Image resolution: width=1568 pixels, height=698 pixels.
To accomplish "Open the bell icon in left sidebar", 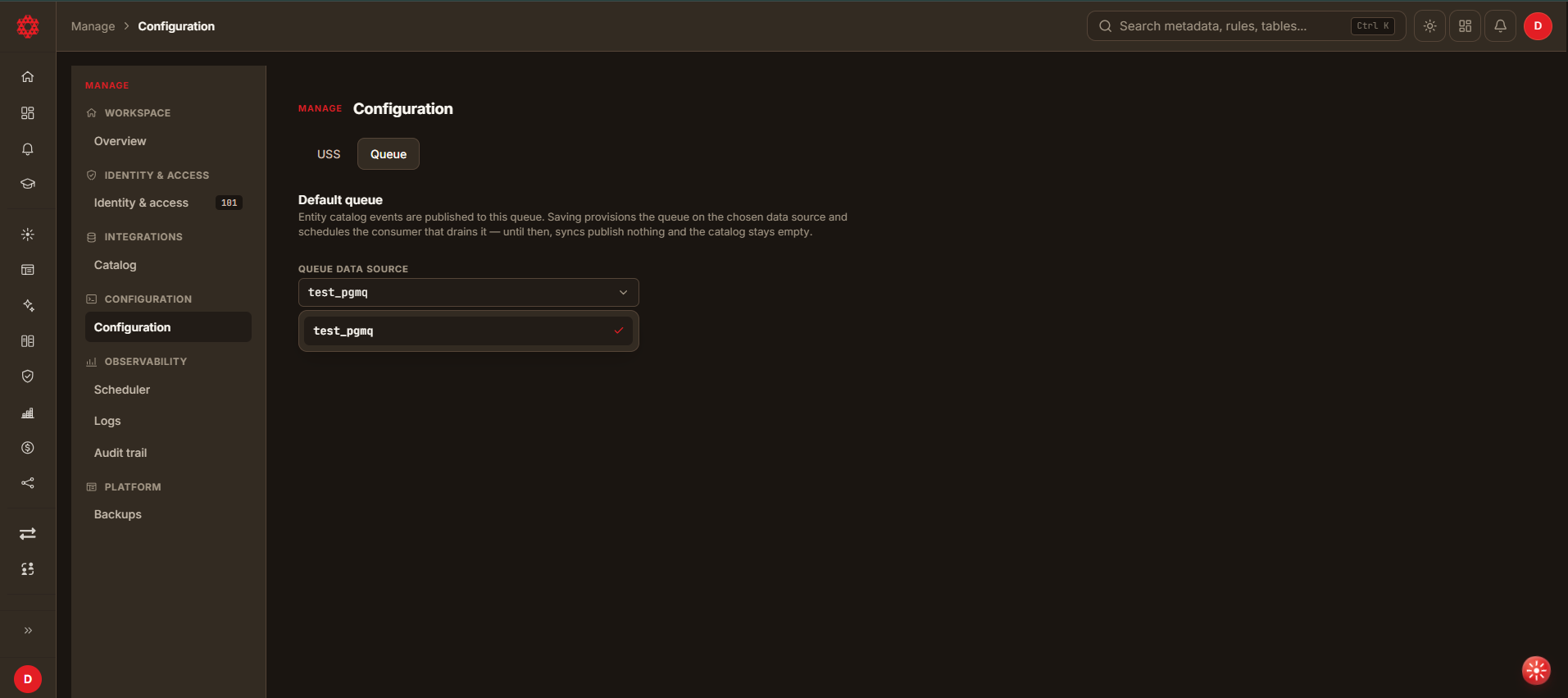I will pos(28,149).
